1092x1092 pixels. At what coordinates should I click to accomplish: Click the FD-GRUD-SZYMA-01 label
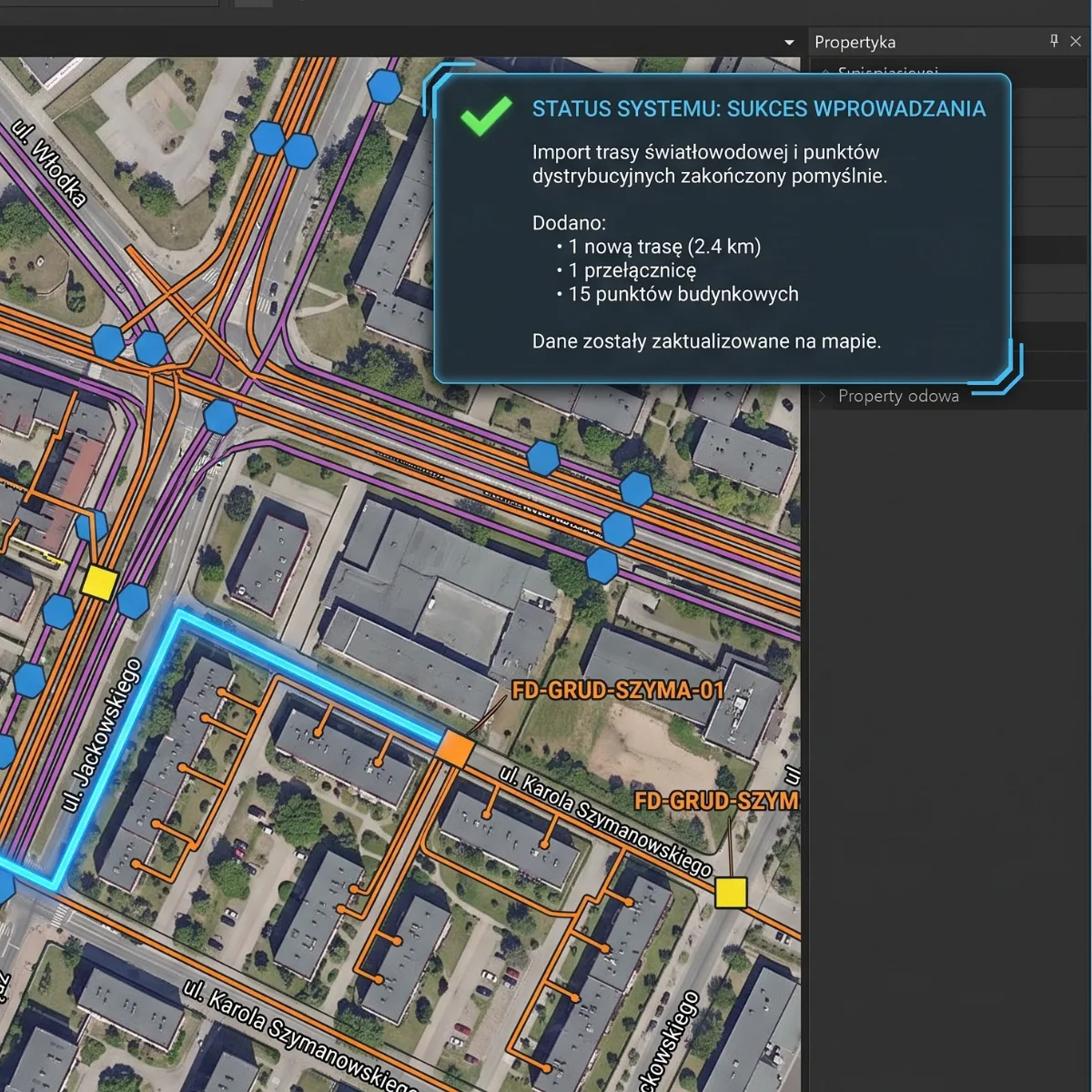pyautogui.click(x=618, y=690)
